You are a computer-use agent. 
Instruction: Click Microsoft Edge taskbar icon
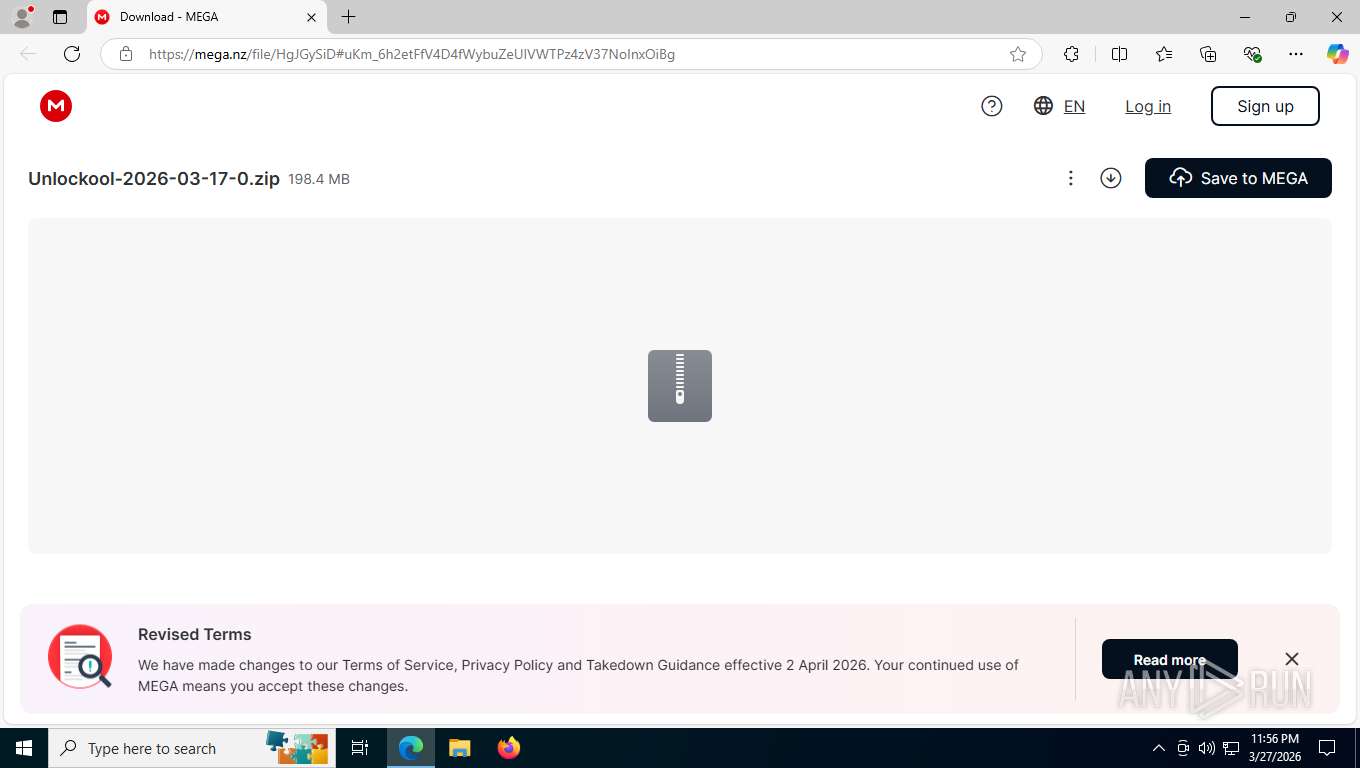coord(411,748)
